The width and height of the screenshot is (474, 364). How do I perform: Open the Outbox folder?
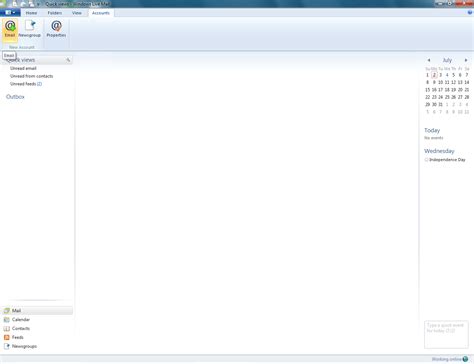(x=15, y=97)
